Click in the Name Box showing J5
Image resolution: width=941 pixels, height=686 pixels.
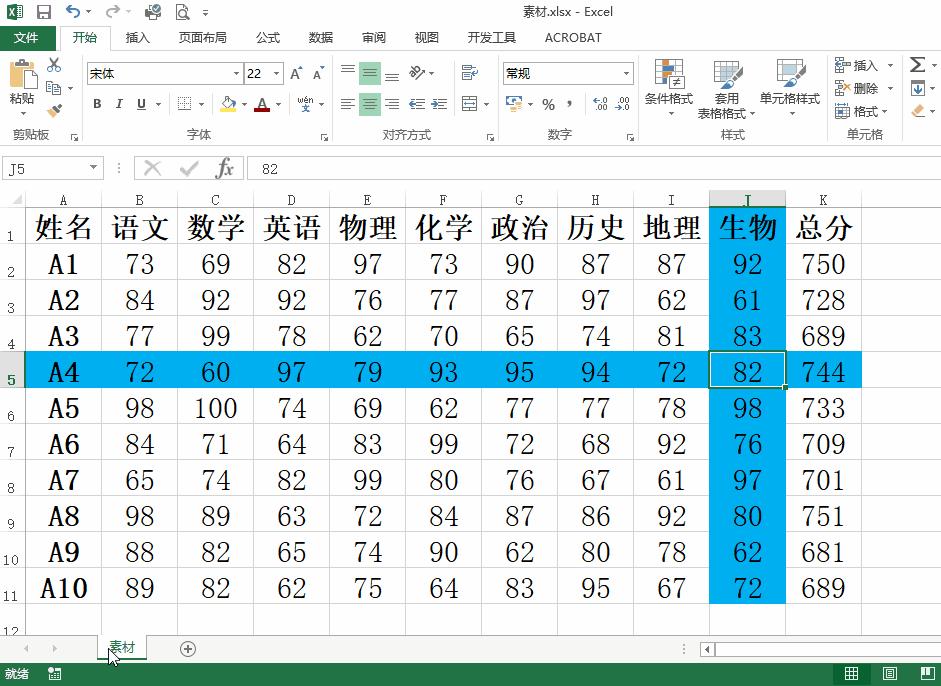point(45,169)
